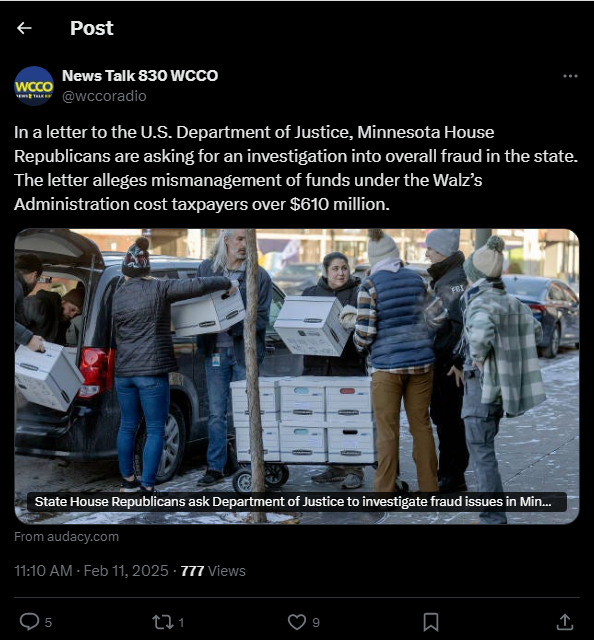Reply using the comment bubble icon
Screen dimensions: 594x640
(x=29, y=622)
